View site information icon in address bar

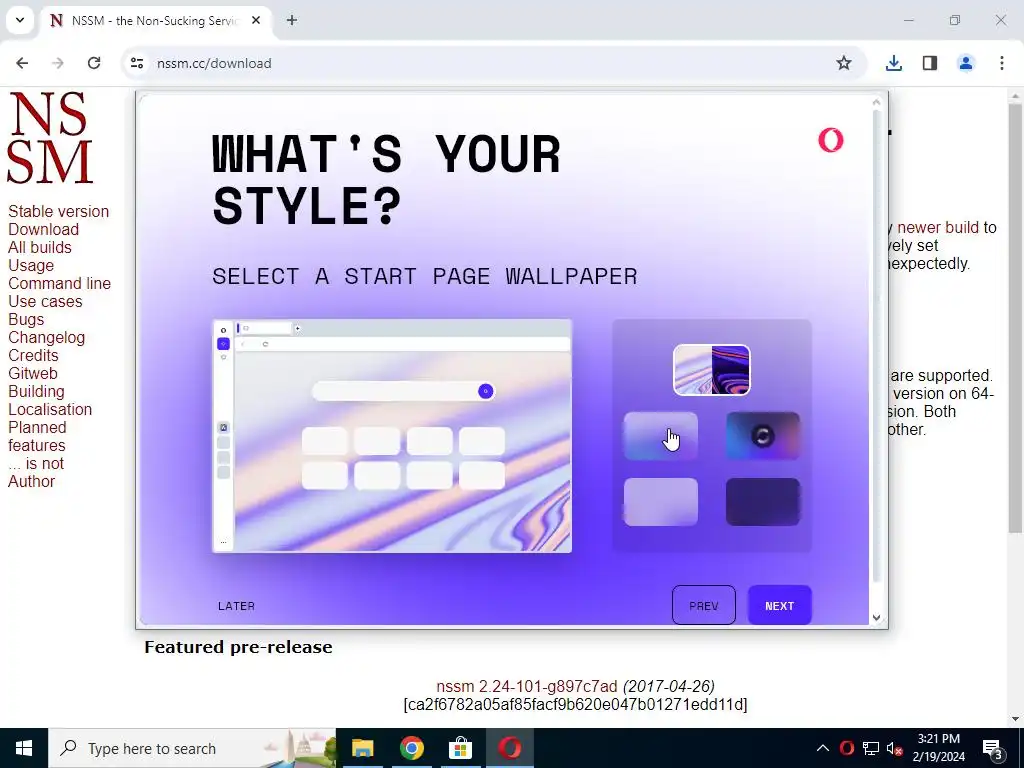136,63
